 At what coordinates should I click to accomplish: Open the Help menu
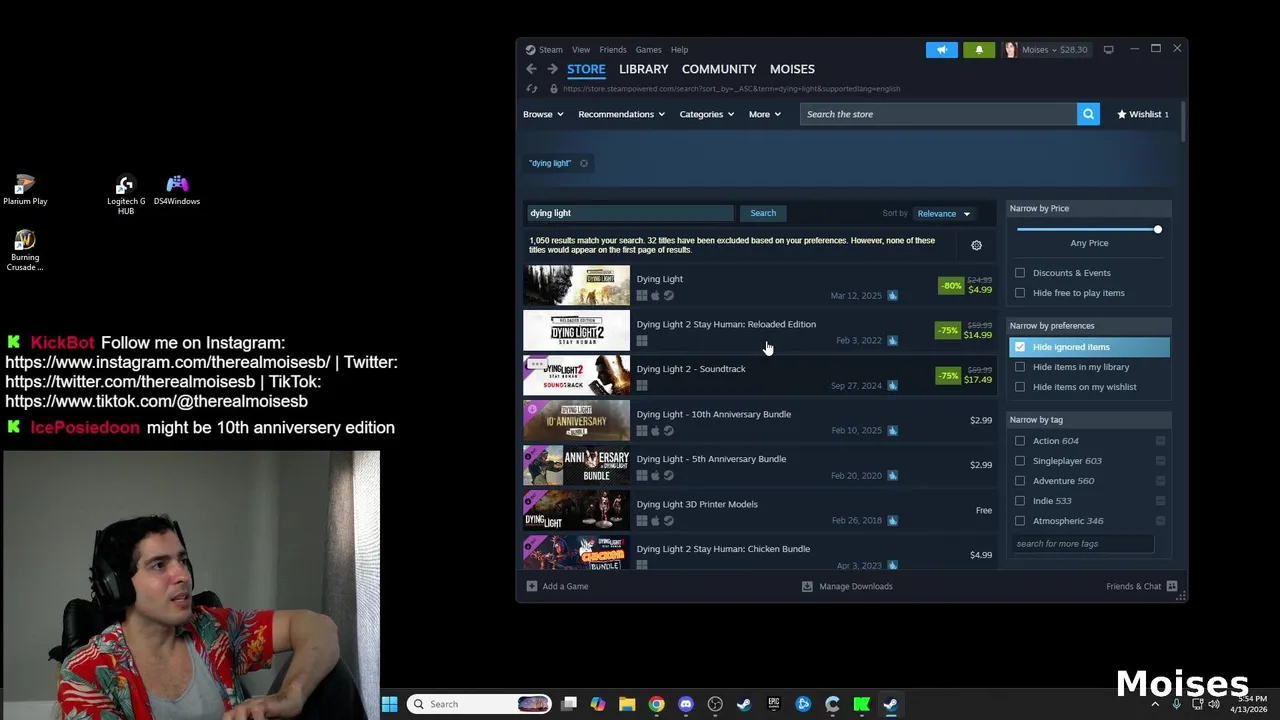(x=679, y=49)
